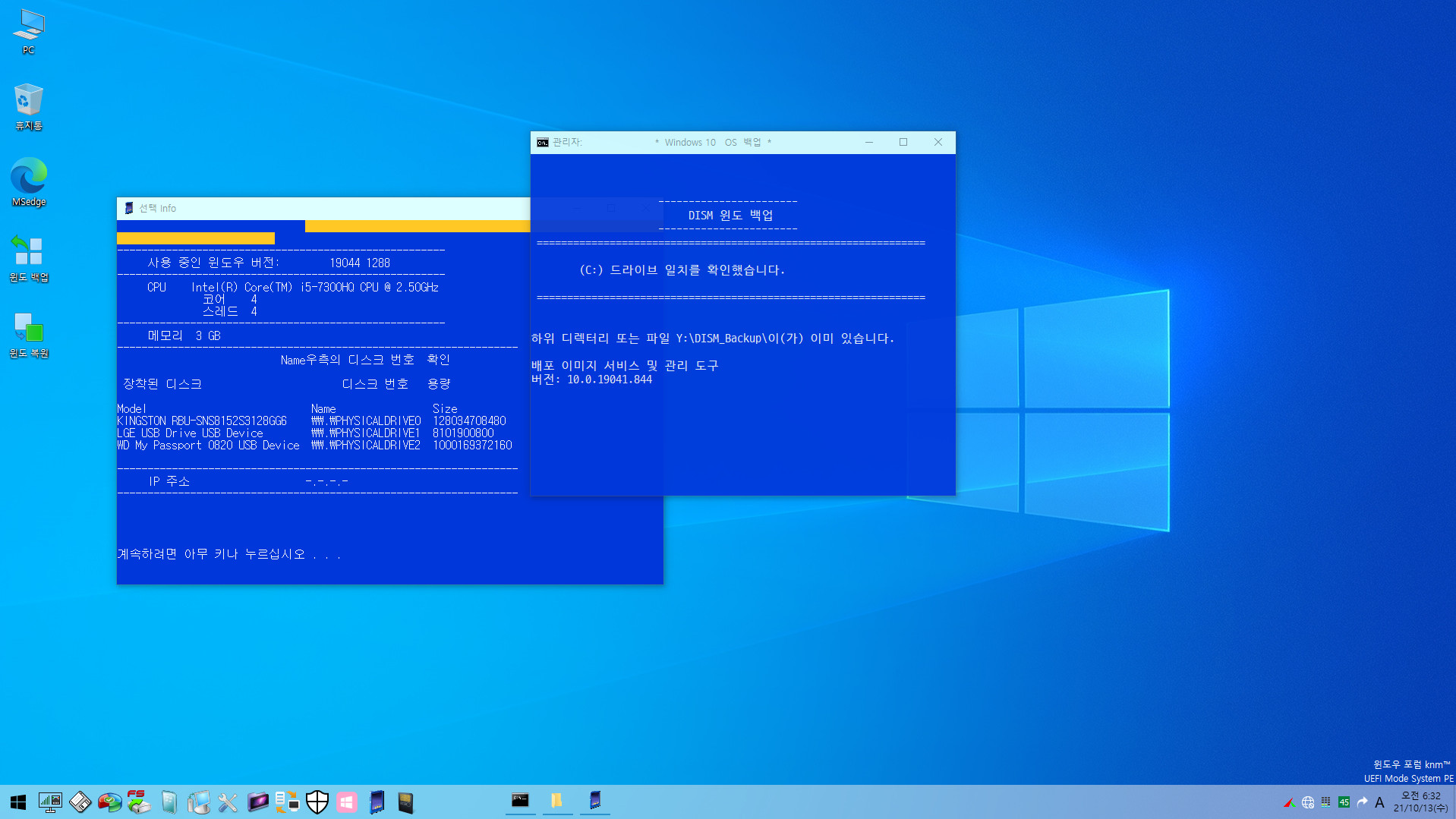Viewport: 1456px width, 819px height.
Task: Open the glass window icon in taskbar
Action: tap(169, 802)
